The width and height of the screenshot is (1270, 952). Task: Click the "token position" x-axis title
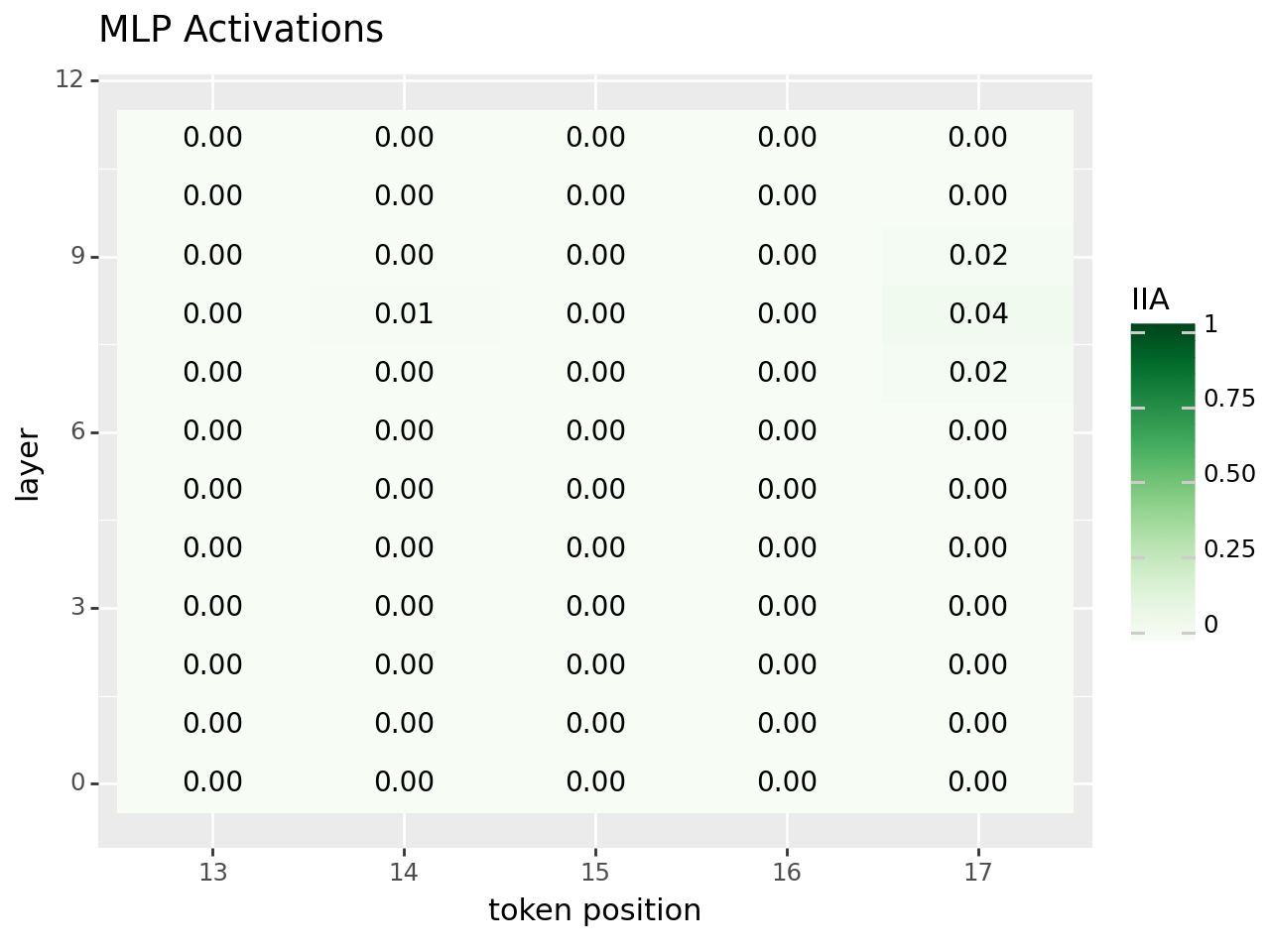pyautogui.click(x=594, y=910)
